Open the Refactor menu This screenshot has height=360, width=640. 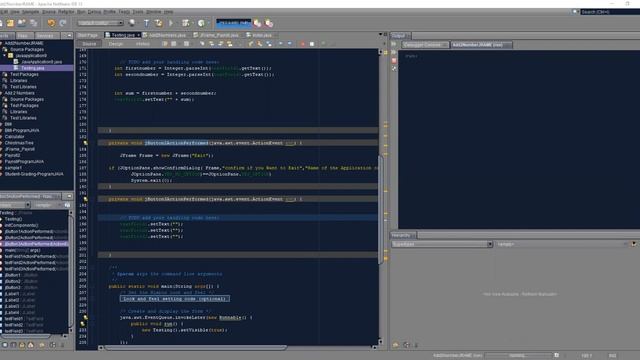coord(66,11)
